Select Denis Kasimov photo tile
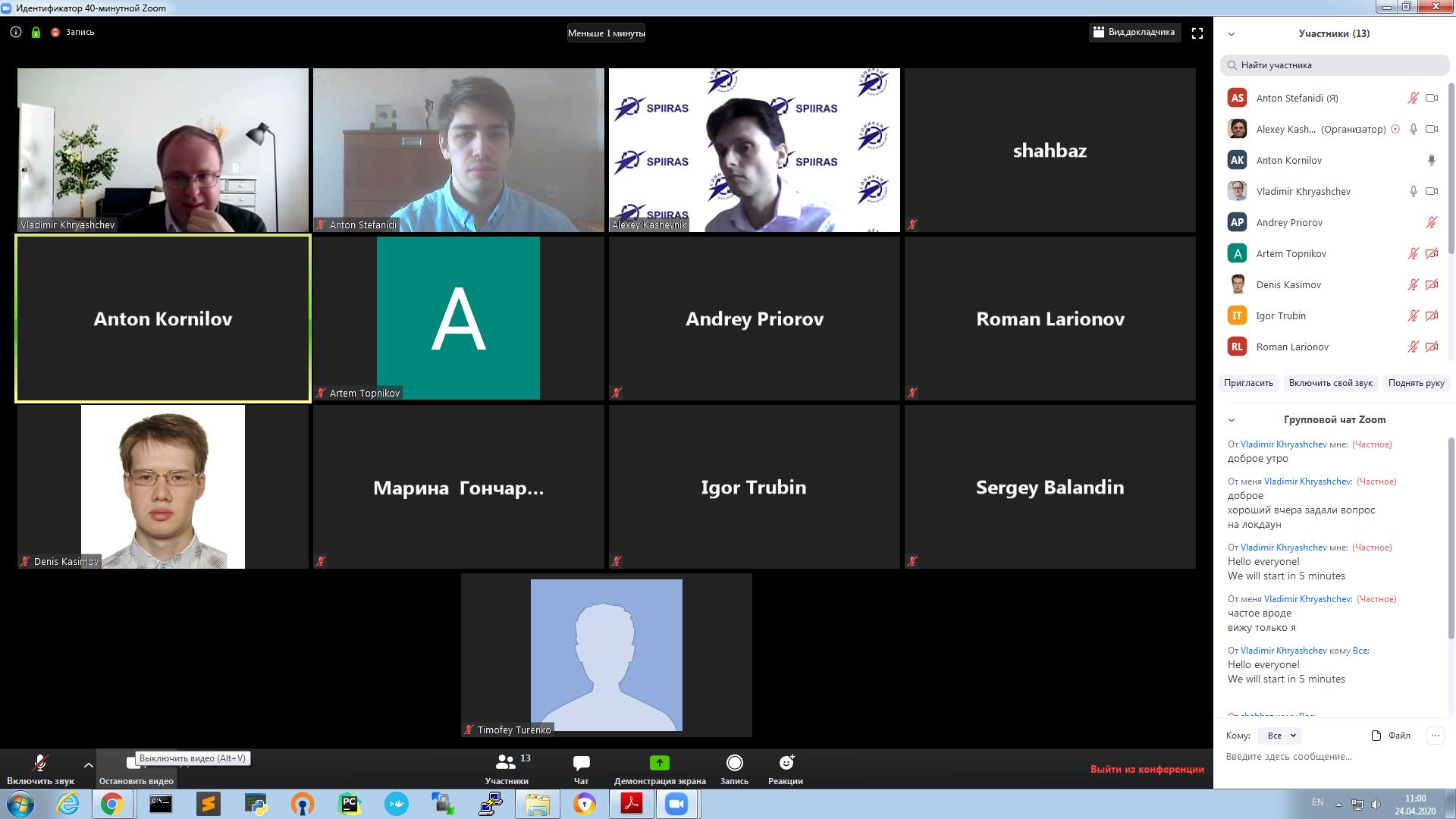Screen dimensions: 1456x819 pos(163,487)
